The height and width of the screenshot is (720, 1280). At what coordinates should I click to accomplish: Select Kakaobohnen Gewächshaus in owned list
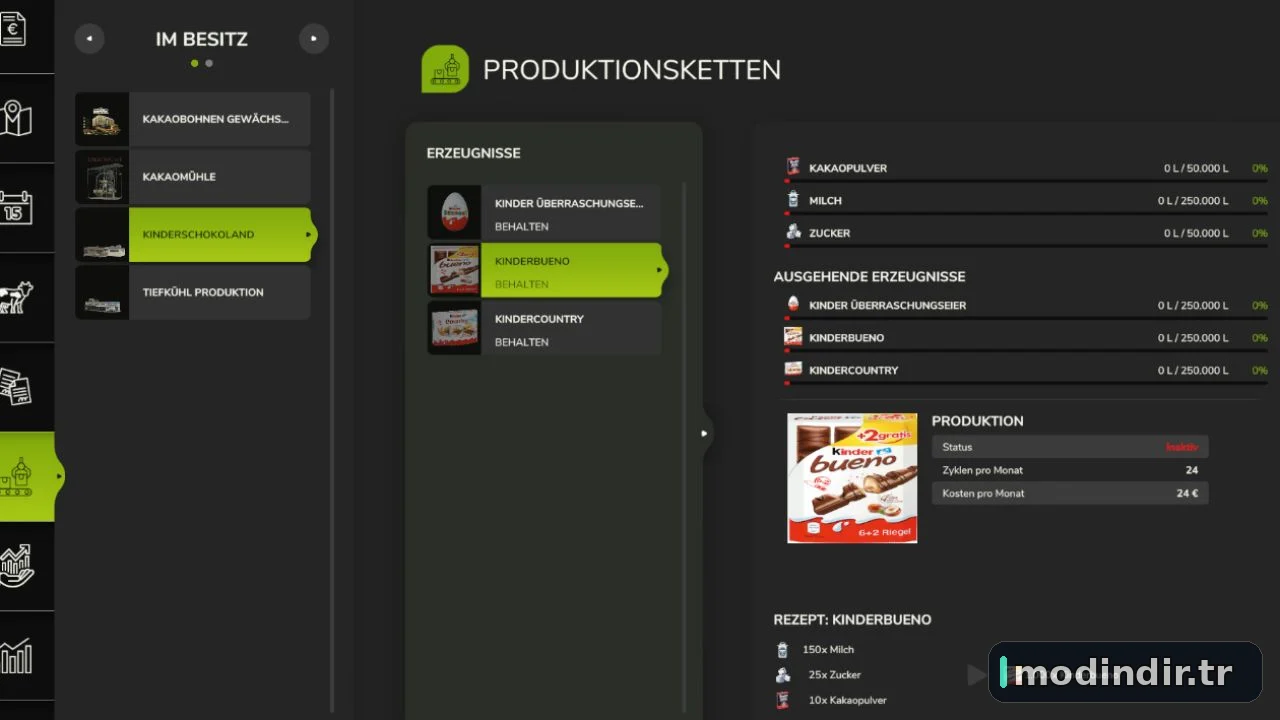[x=192, y=119]
